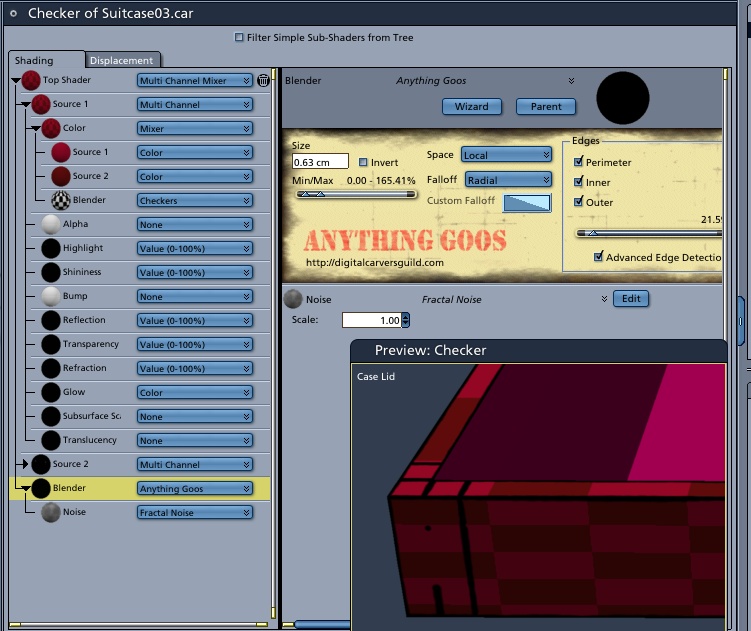Open the Falloff Radial dropdown
The height and width of the screenshot is (631, 751).
(508, 180)
